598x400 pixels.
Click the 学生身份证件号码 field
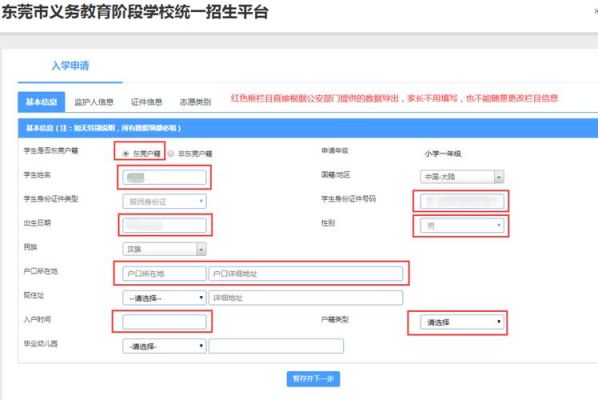click(462, 201)
